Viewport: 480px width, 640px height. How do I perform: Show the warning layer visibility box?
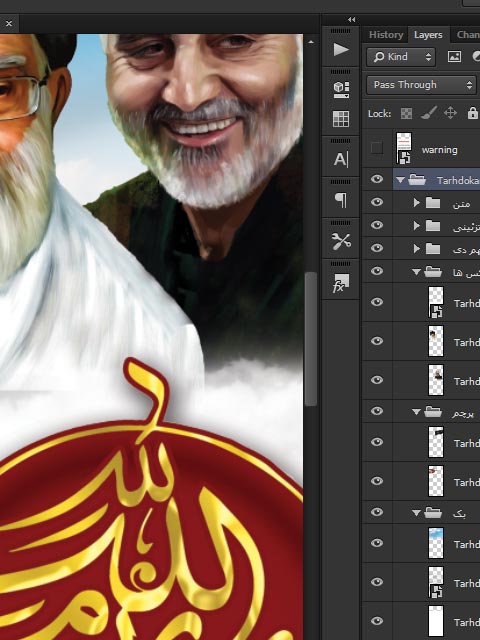coord(377,148)
